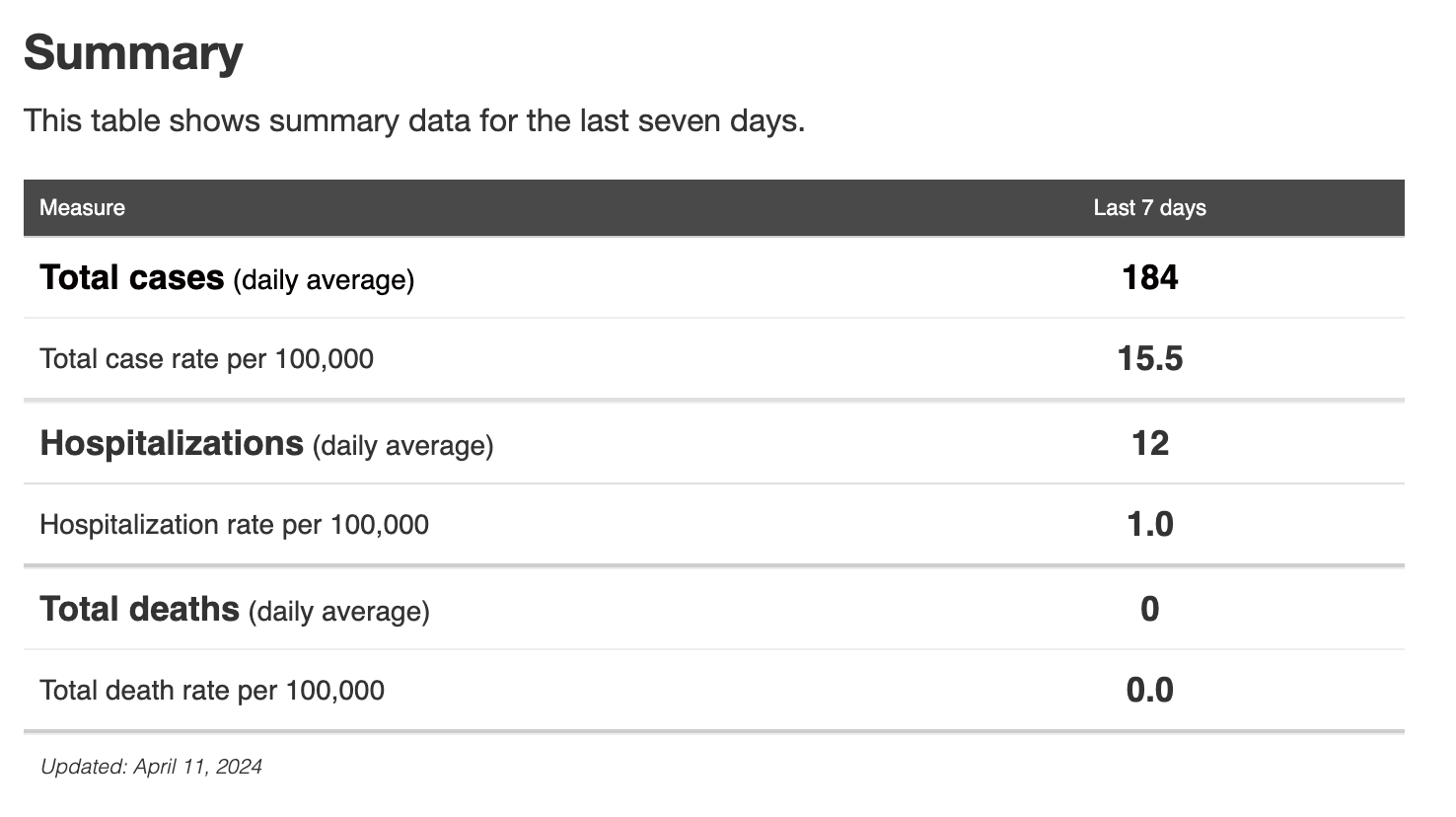This screenshot has height=817, width=1456.
Task: Click the Measure column header
Action: click(x=82, y=208)
